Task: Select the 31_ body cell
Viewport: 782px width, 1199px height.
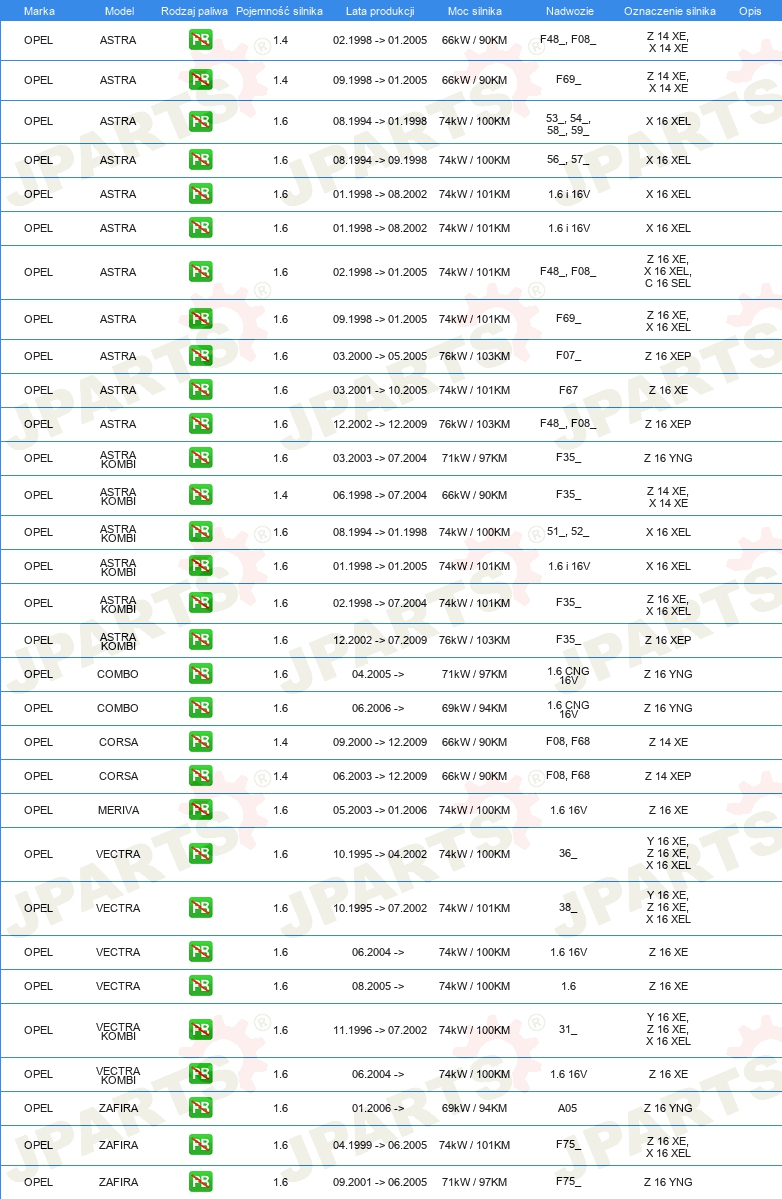Action: point(568,1030)
